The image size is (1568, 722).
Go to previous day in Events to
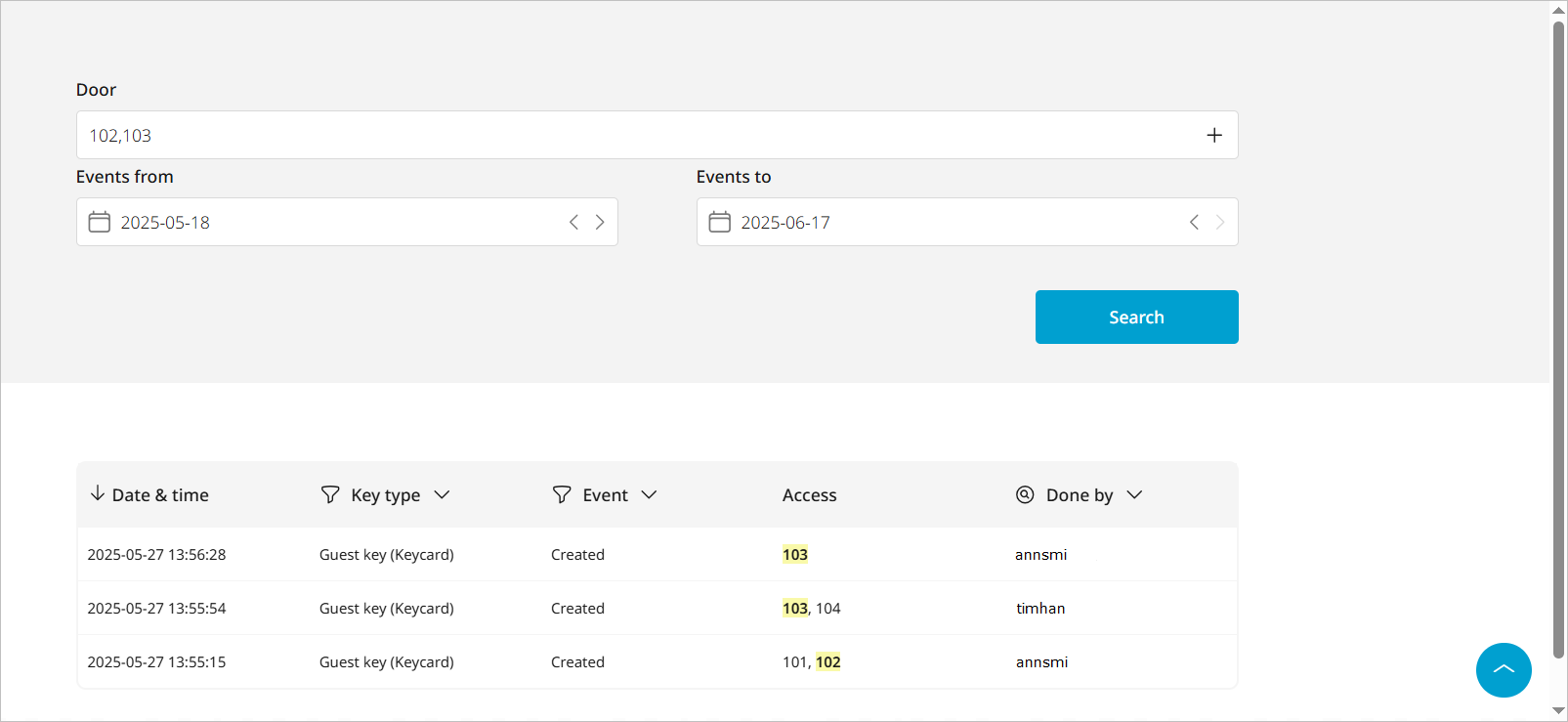tap(1194, 222)
